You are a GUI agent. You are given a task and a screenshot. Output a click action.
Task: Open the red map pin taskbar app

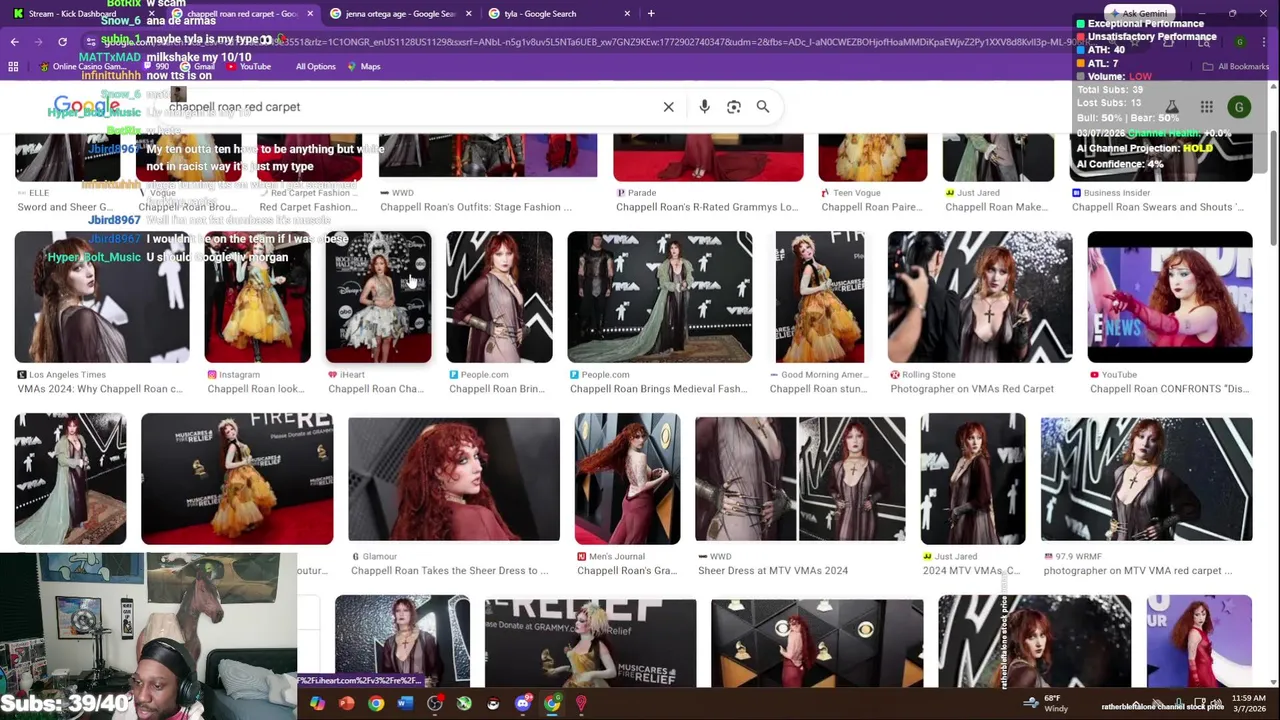pyautogui.click(x=581, y=704)
